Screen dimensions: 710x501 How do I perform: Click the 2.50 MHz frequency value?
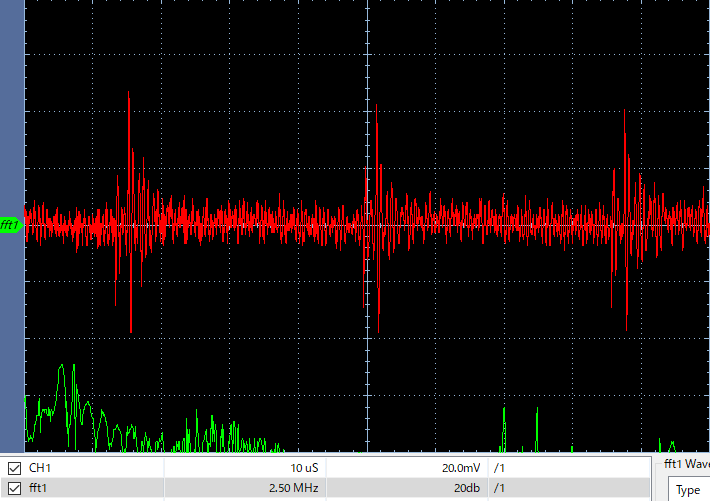coord(293,488)
